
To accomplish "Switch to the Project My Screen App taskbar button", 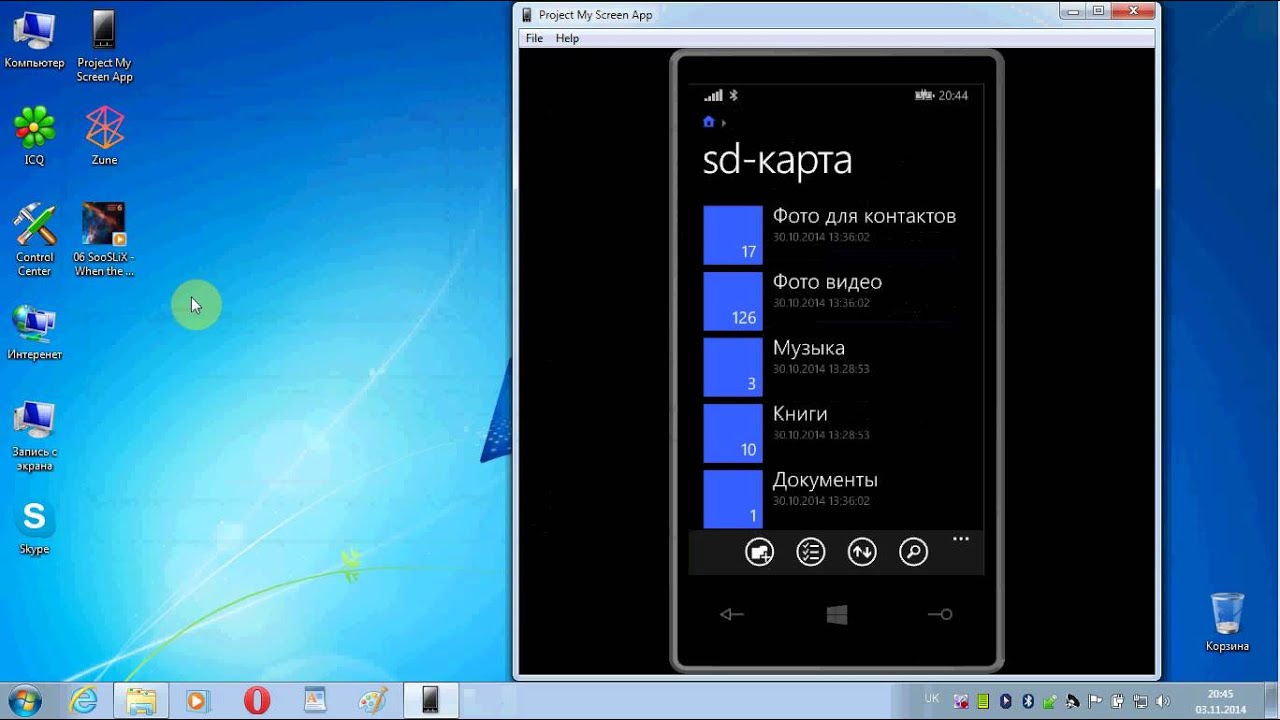I will coord(430,701).
